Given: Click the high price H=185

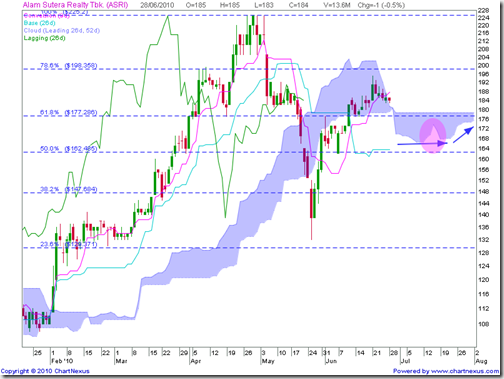Looking at the screenshot, I should [230, 5].
